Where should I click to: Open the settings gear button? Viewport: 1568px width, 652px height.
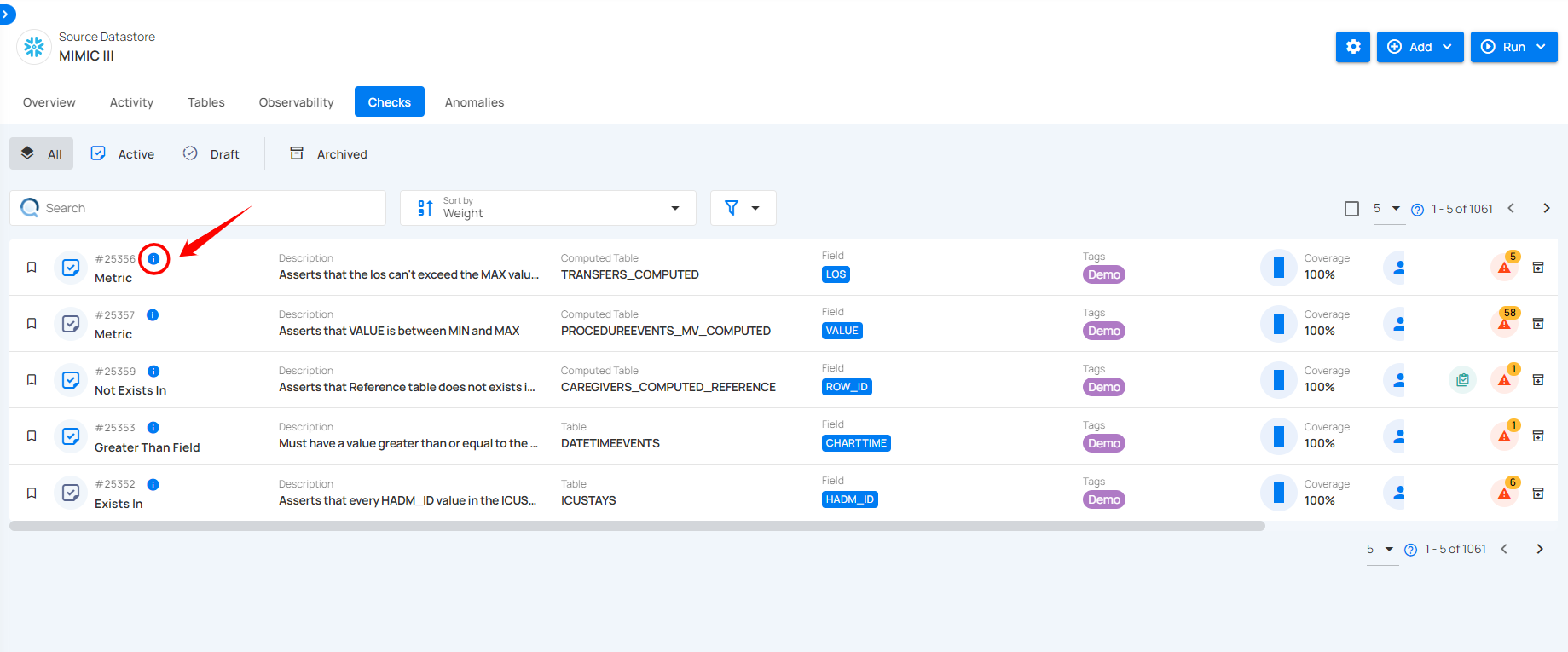[1353, 47]
